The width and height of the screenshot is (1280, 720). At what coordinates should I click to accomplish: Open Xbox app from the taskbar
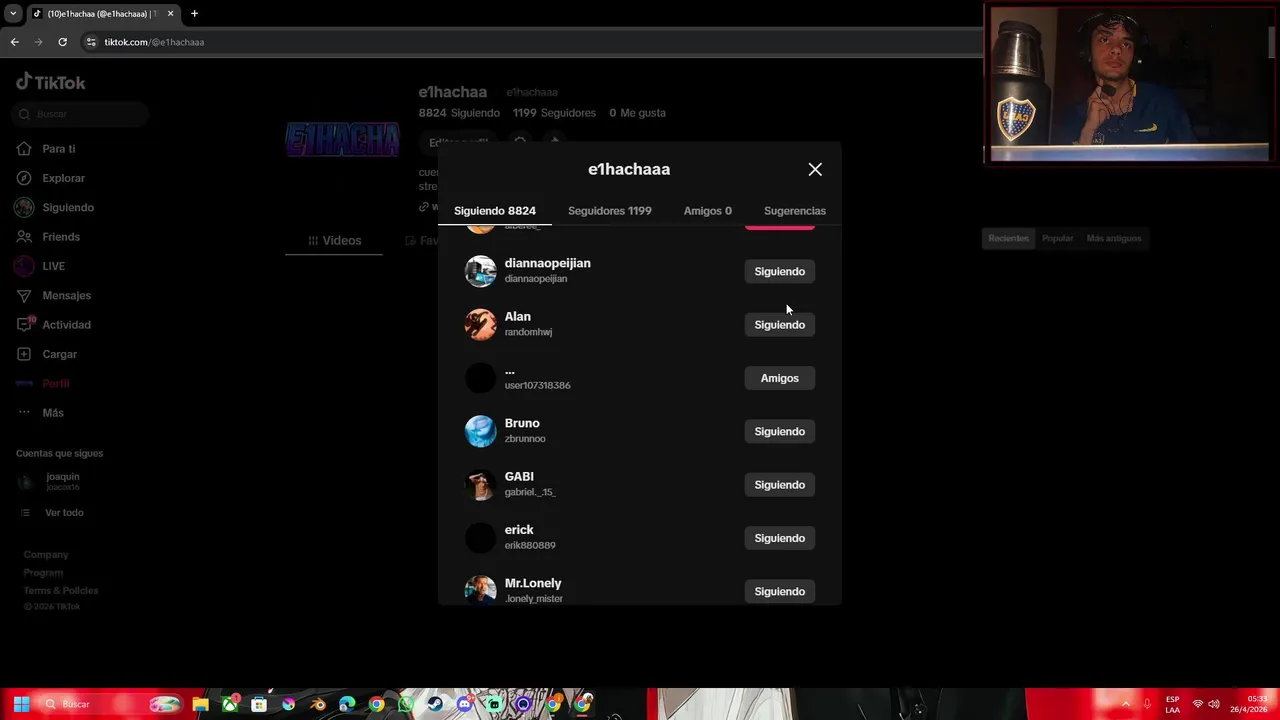230,704
